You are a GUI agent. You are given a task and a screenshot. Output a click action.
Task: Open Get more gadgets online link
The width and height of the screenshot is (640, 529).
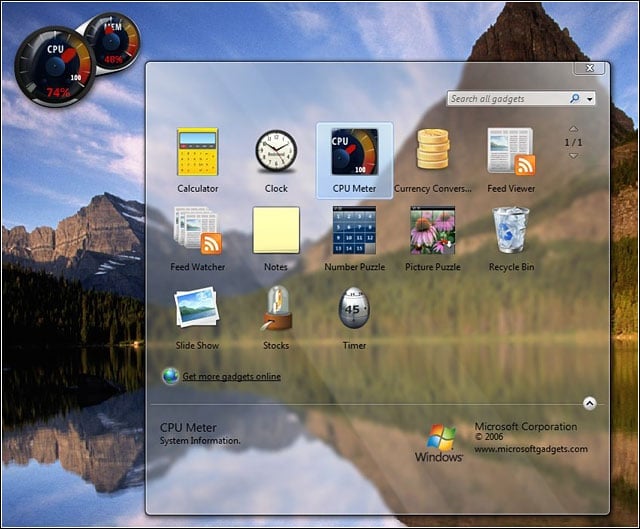(x=231, y=376)
